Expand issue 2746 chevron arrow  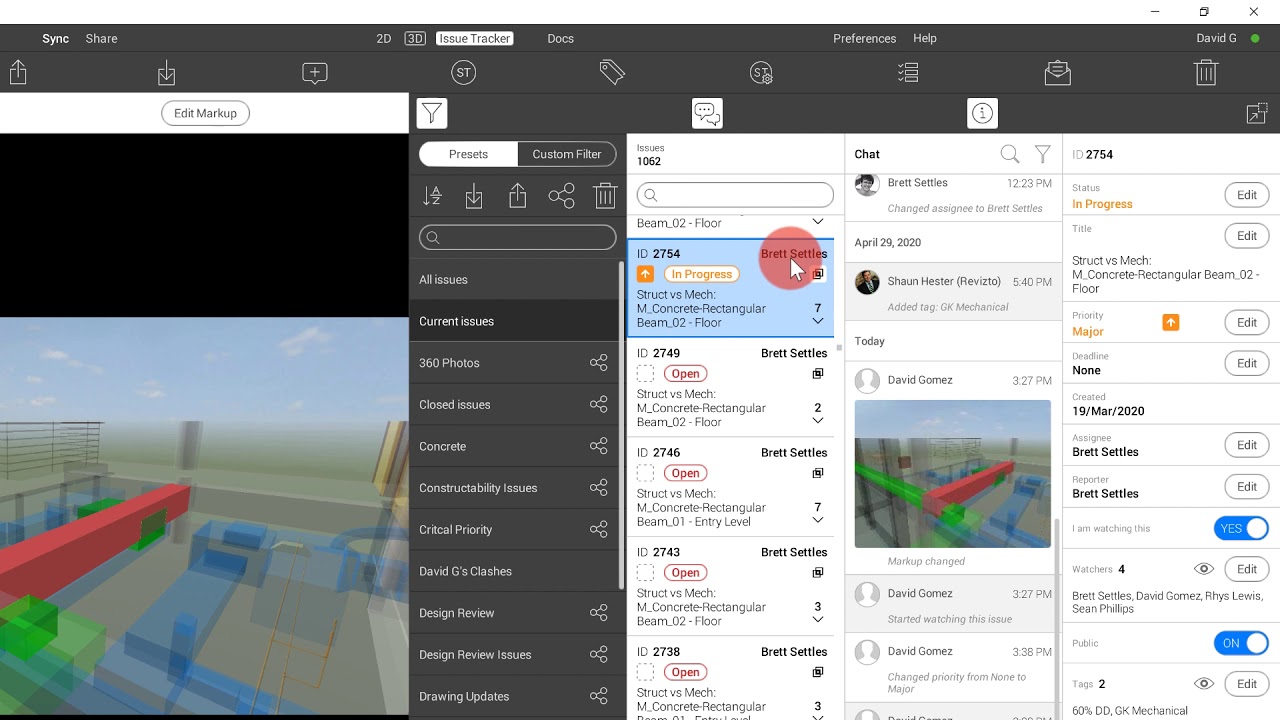(x=817, y=521)
